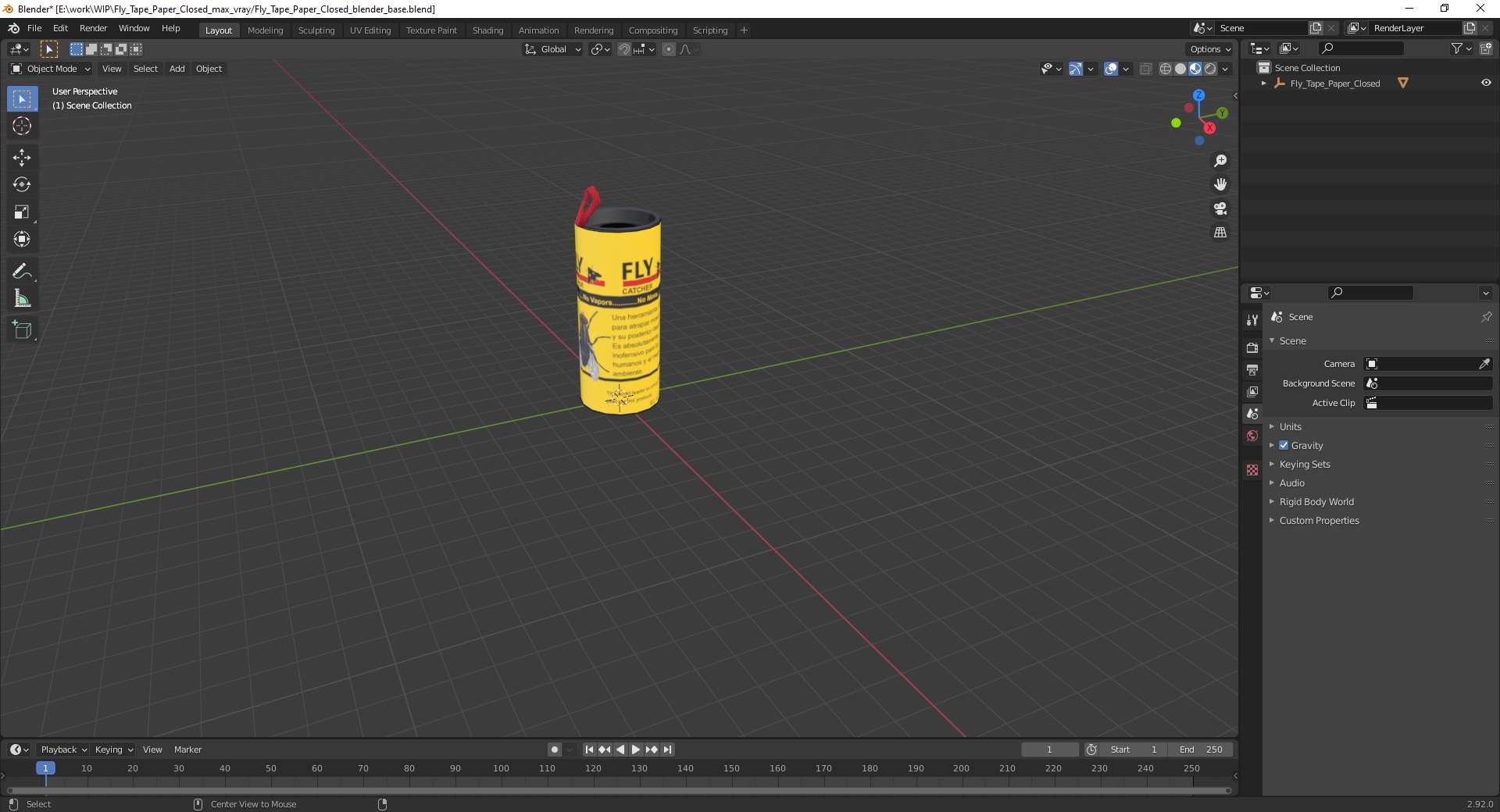Open the Marker menu in timeline
Image resolution: width=1500 pixels, height=812 pixels.
click(x=187, y=750)
